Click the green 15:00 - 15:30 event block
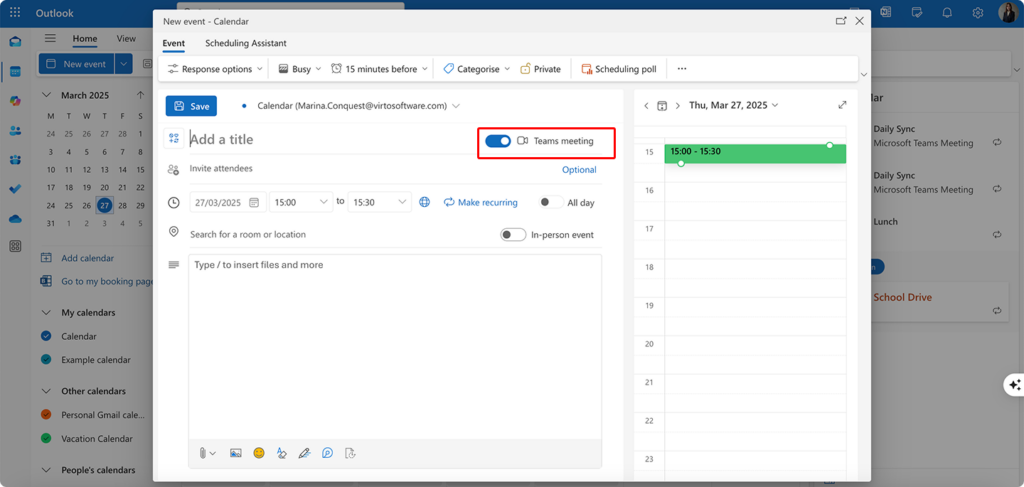The height and width of the screenshot is (487, 1024). [755, 153]
